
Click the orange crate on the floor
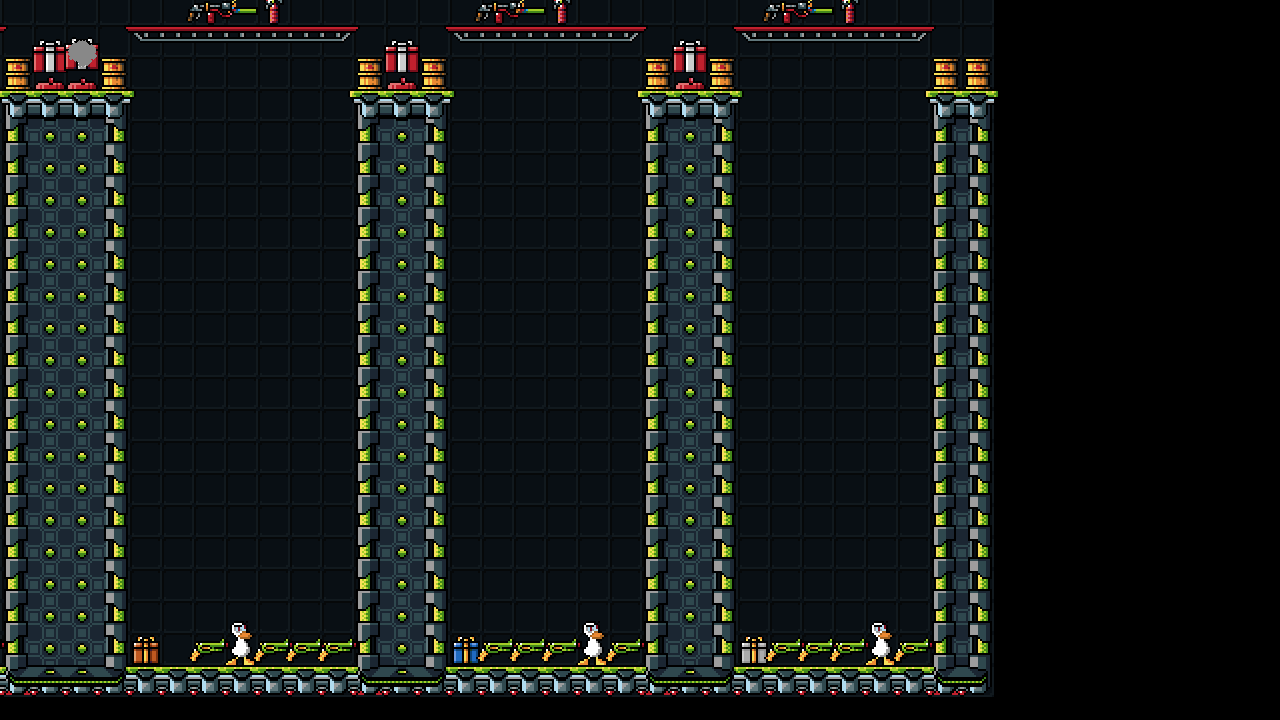tap(146, 651)
